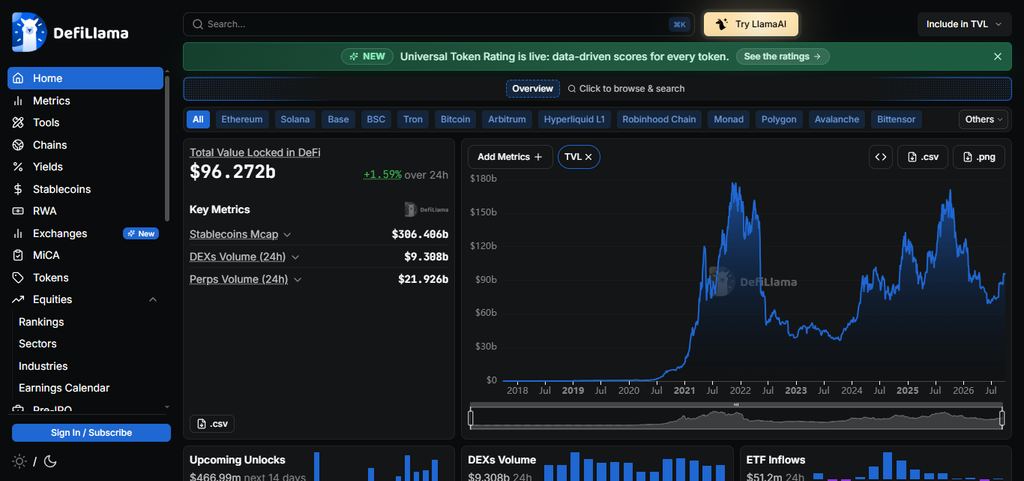Expand Stablecoins Mcap details

[287, 235]
